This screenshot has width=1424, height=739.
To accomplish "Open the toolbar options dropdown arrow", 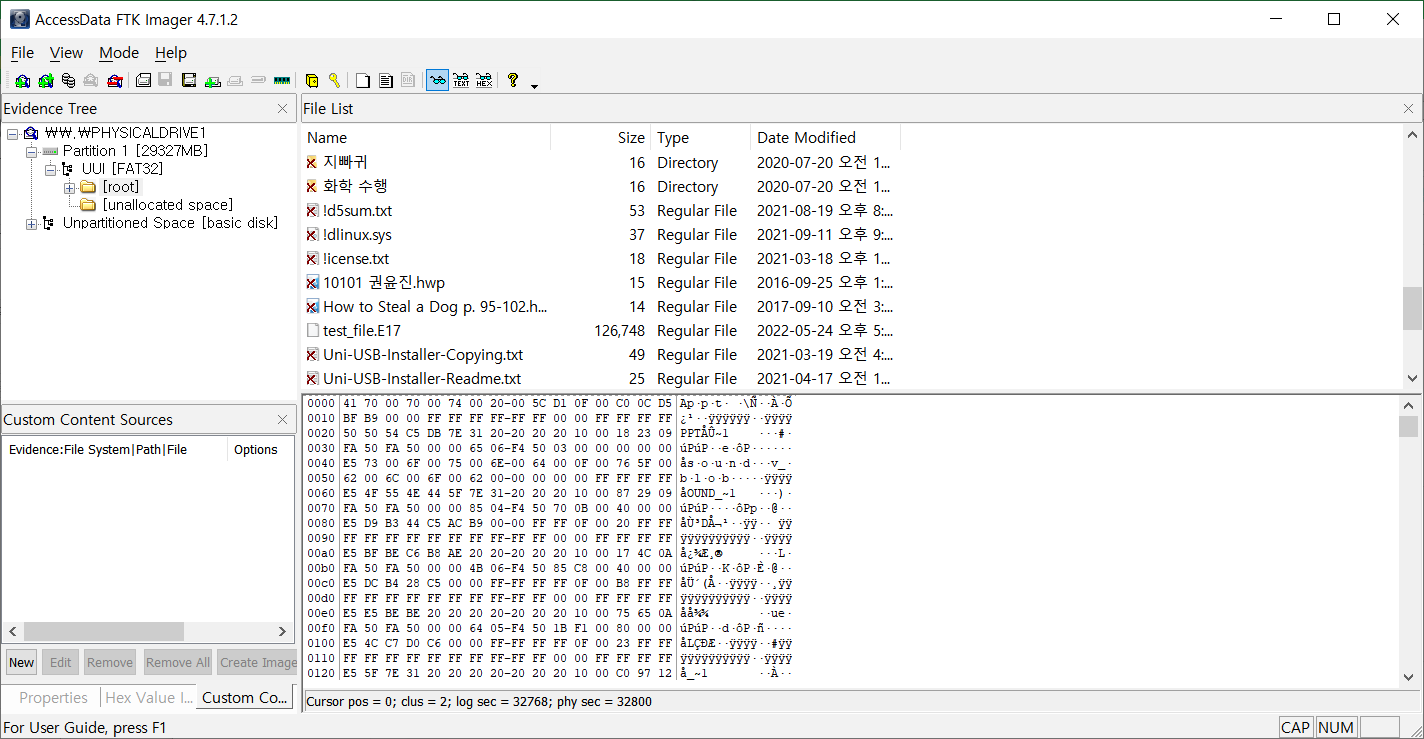I will tap(534, 86).
